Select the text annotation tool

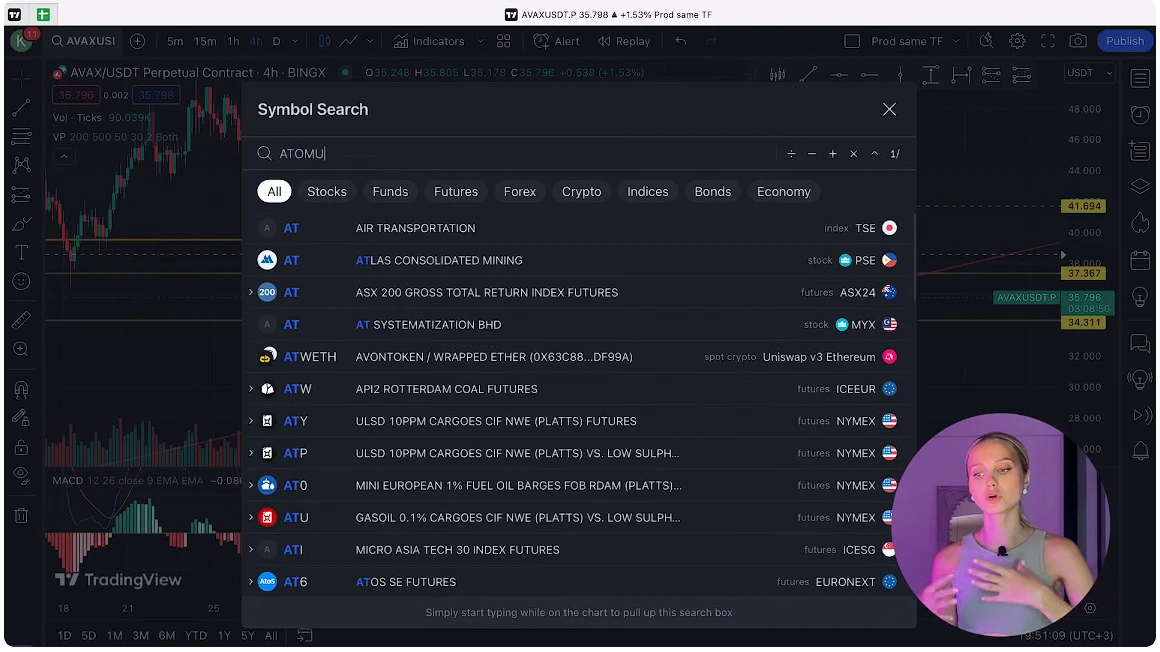coord(20,252)
